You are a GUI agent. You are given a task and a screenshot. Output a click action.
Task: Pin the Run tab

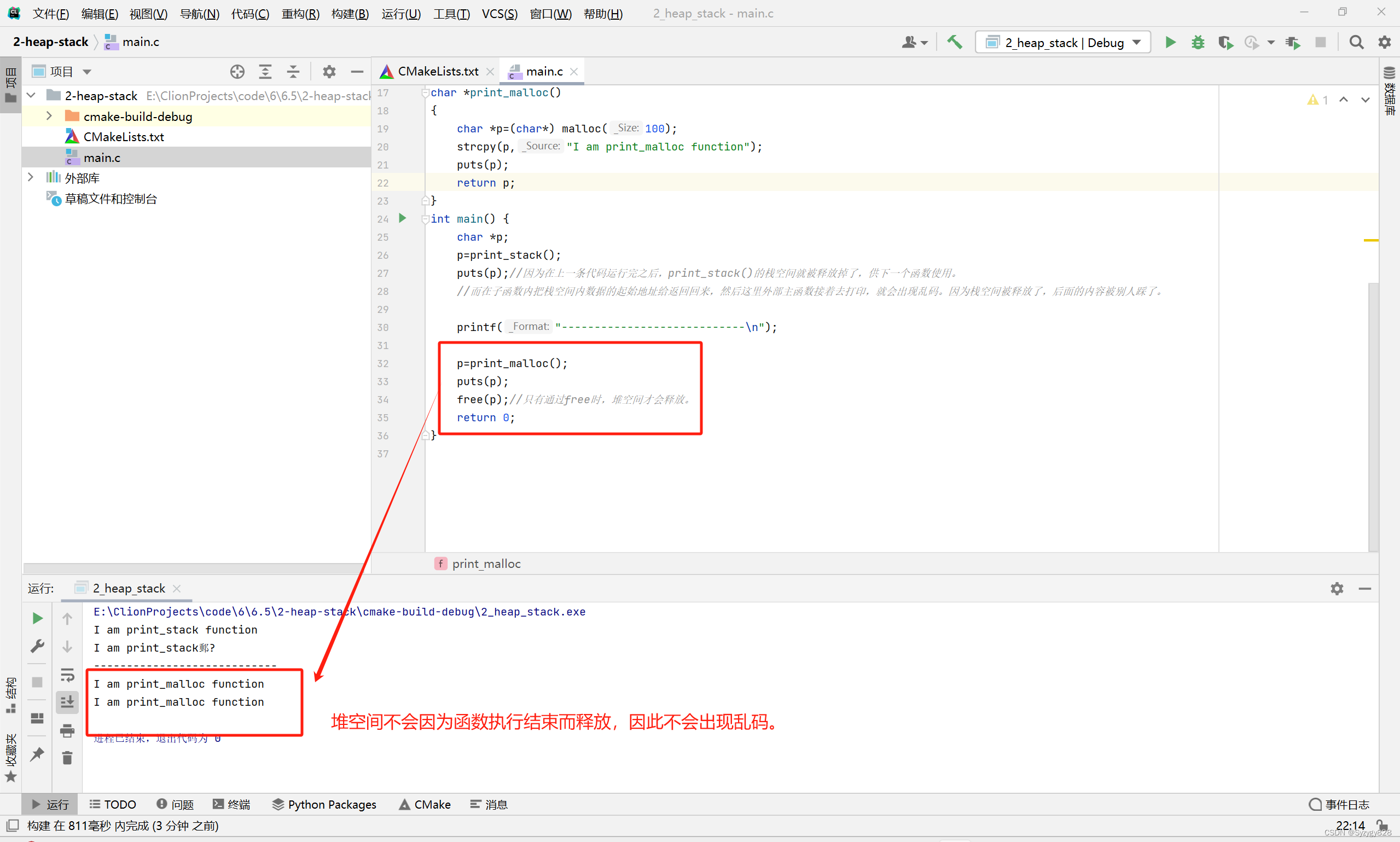[x=37, y=754]
